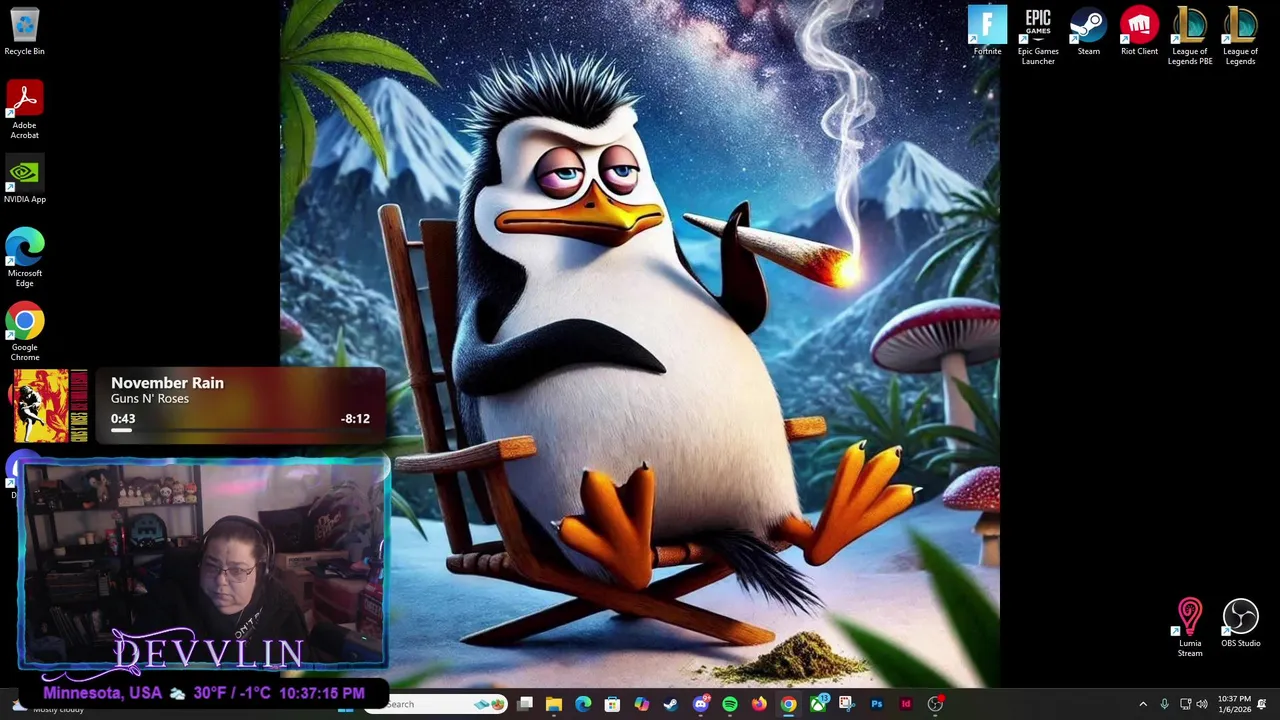Select the League of Legends desktop icon
Viewport: 1280px width, 720px height.
(1240, 37)
